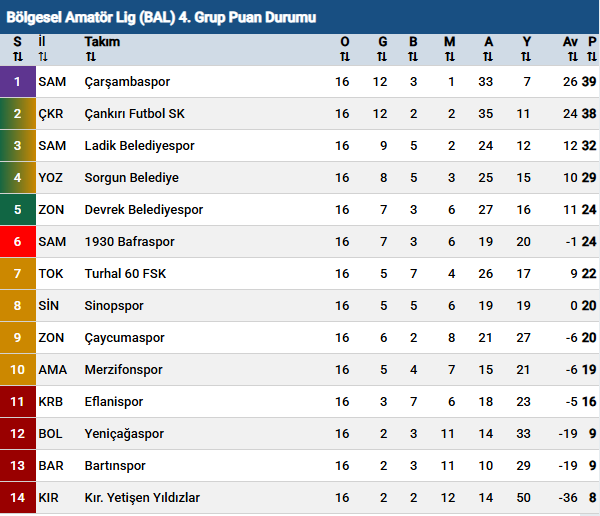
Task: Click the purple rank 1 badge
Action: coord(17,82)
